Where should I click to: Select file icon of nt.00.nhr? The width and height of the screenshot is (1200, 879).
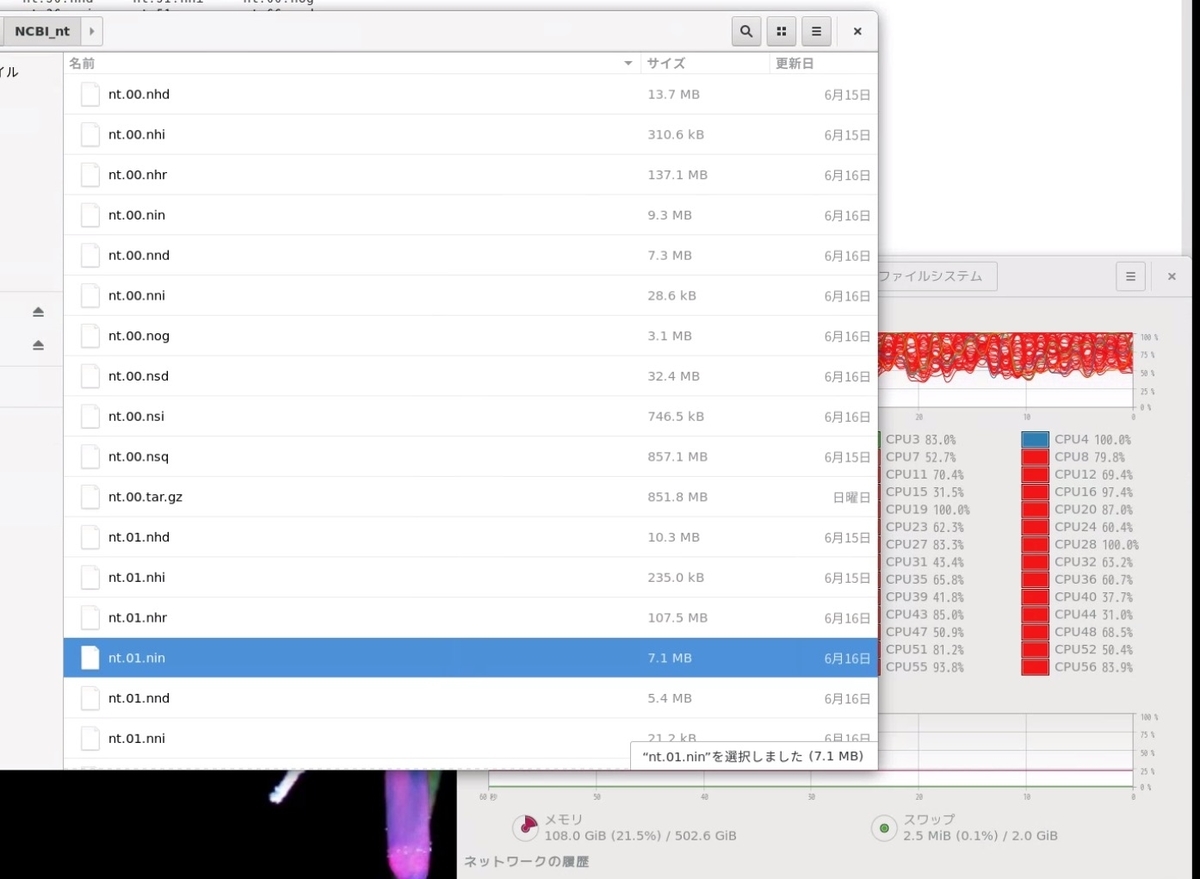pyautogui.click(x=90, y=175)
